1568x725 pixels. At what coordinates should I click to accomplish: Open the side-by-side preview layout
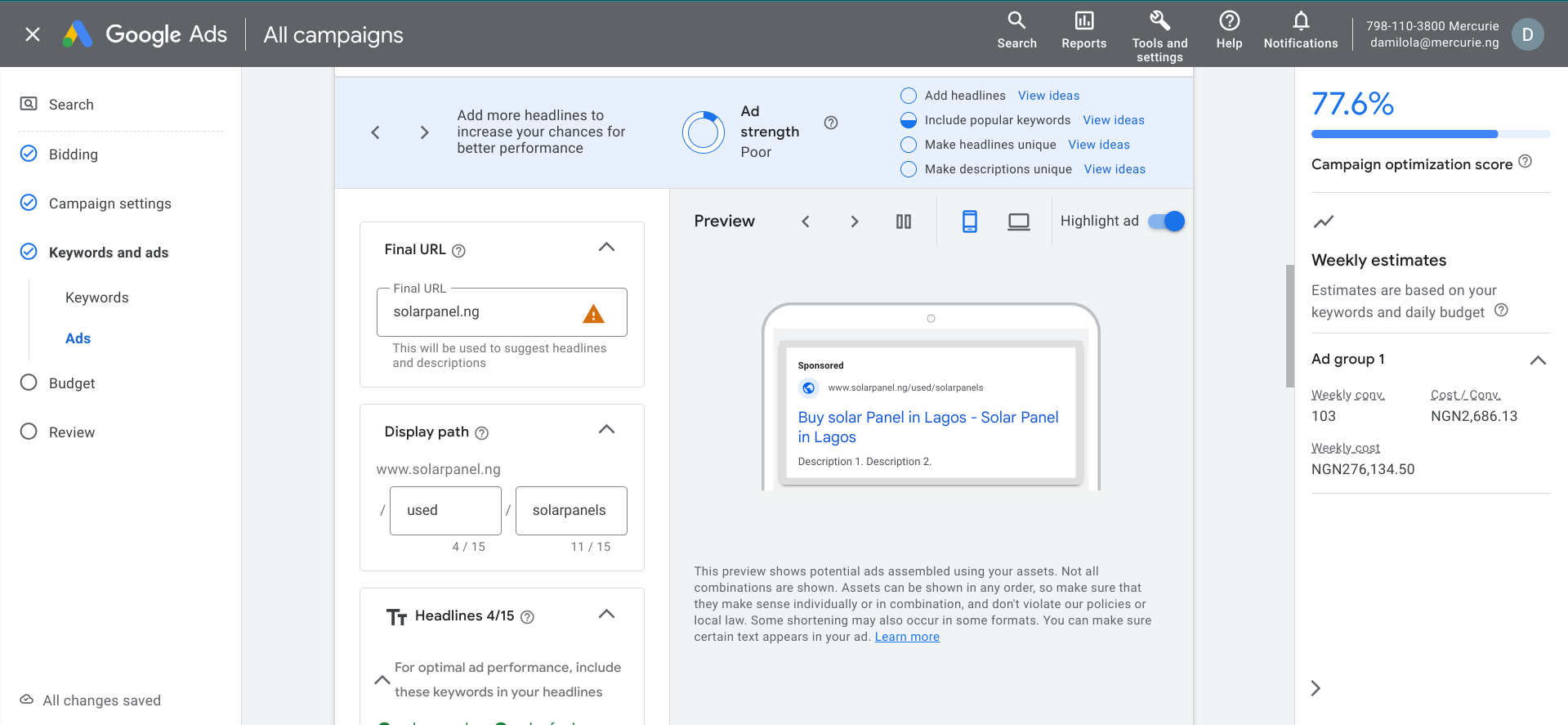903,222
